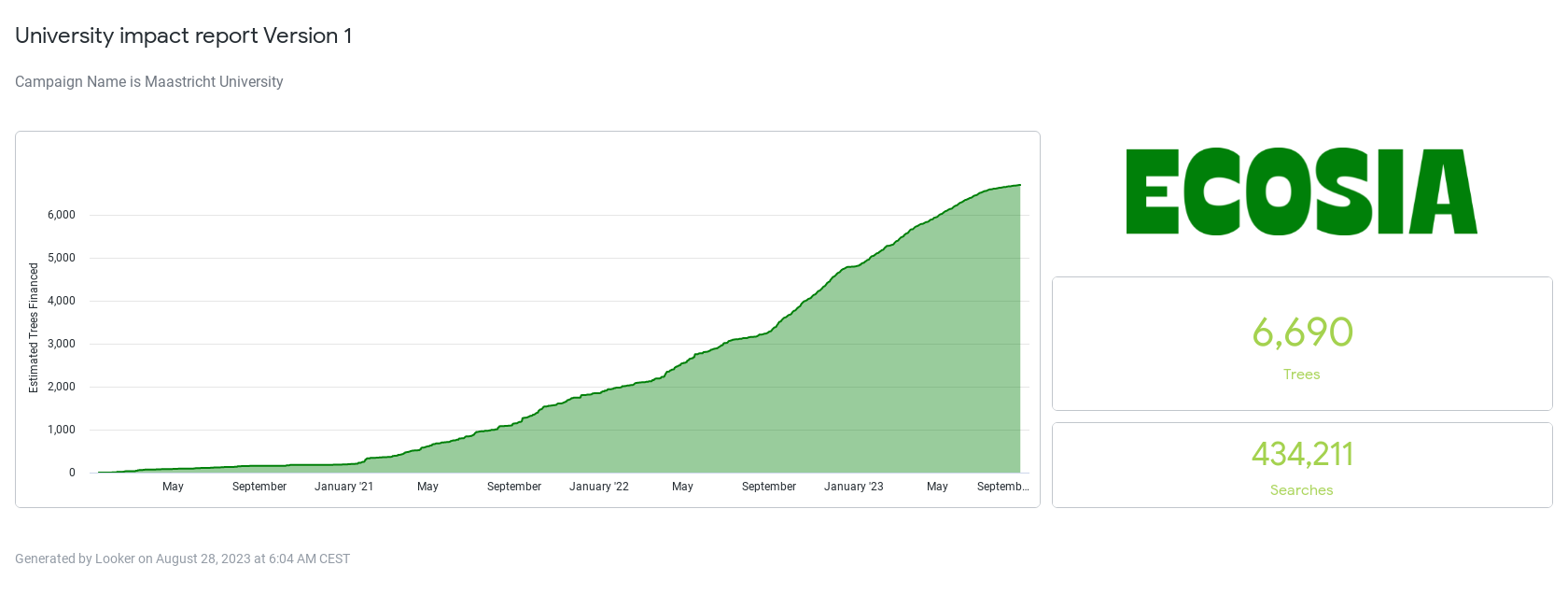Image resolution: width=1568 pixels, height=594 pixels.
Task: Click the 'Generated by Looker' footer text
Action: (182, 559)
